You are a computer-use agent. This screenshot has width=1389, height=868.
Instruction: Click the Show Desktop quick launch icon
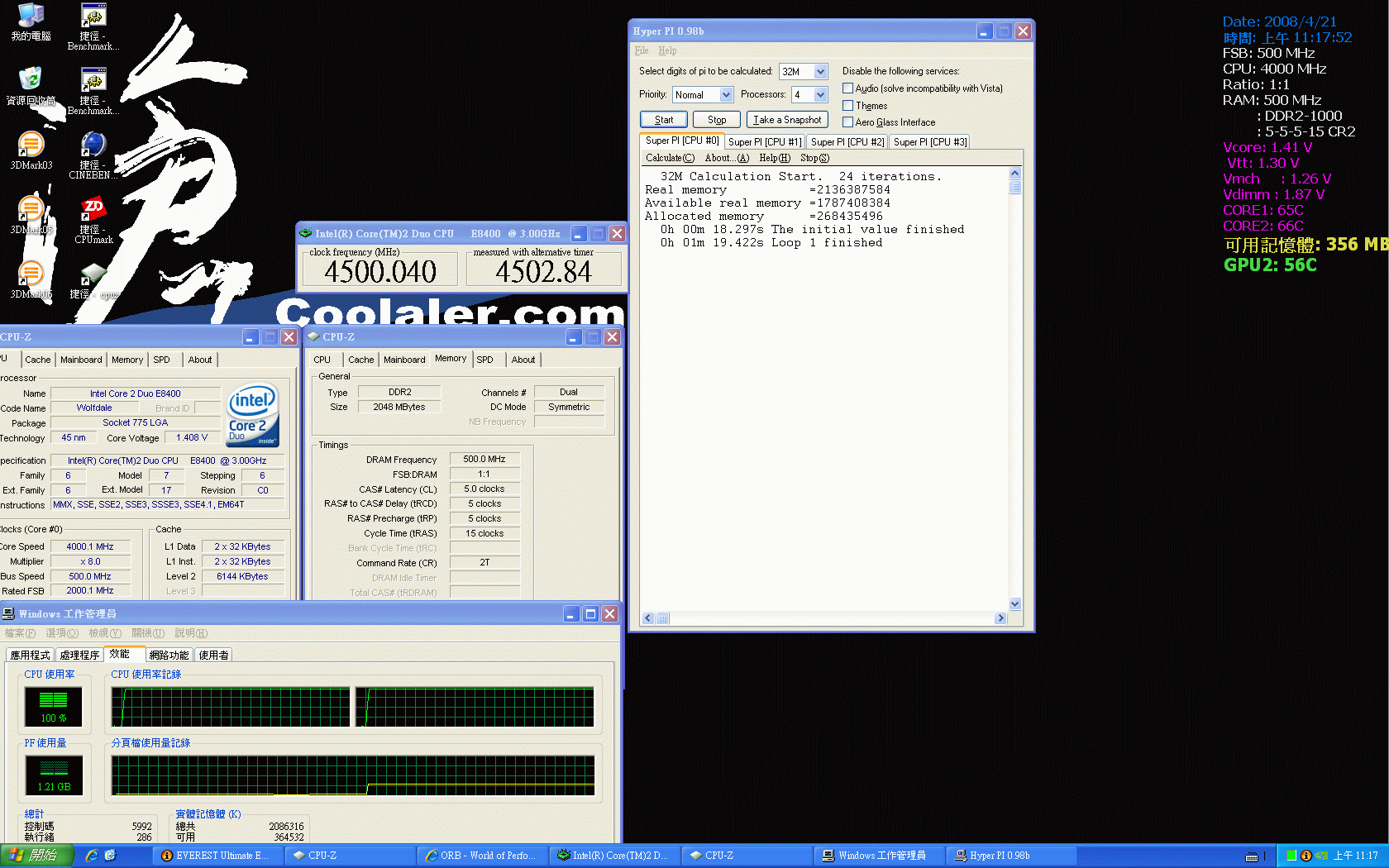110,856
